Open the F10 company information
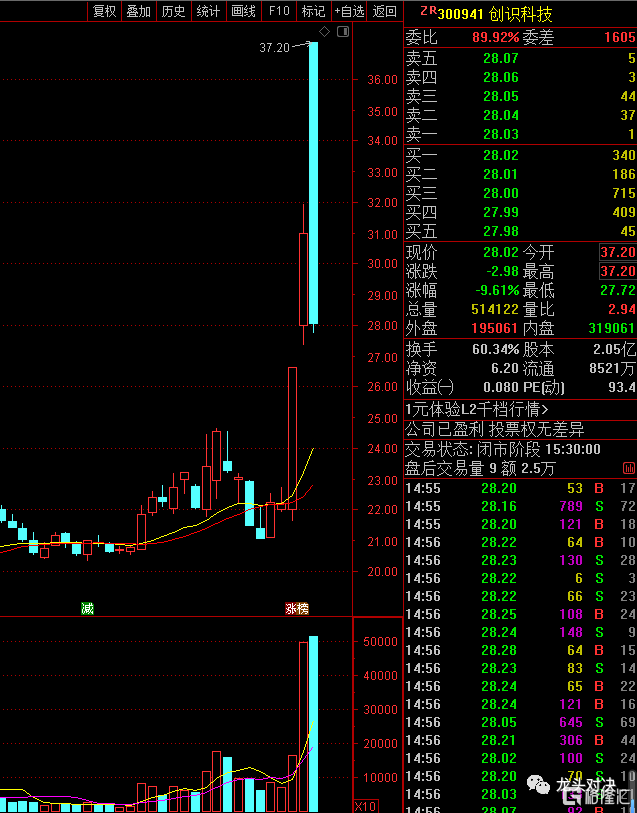 tap(279, 11)
